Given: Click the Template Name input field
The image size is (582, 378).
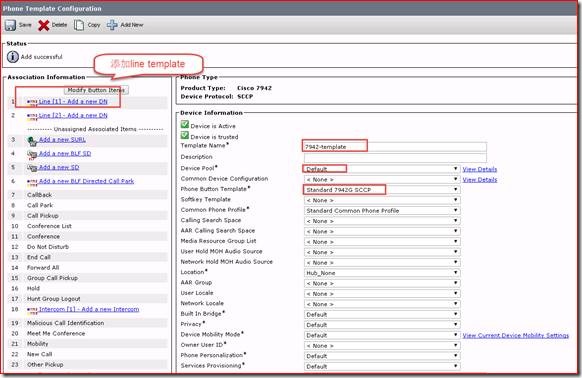Looking at the screenshot, I should pyautogui.click(x=395, y=147).
